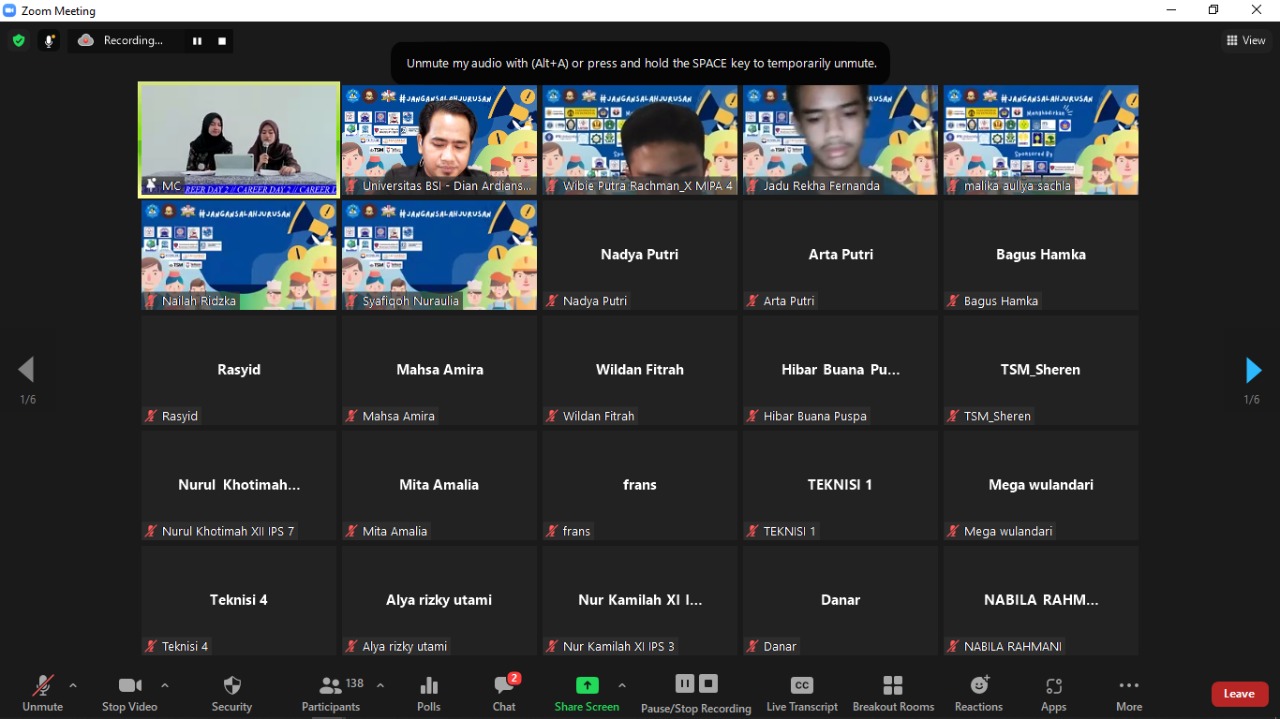Click the Mega wulandari participant tile
This screenshot has height=719, width=1280.
click(1041, 485)
